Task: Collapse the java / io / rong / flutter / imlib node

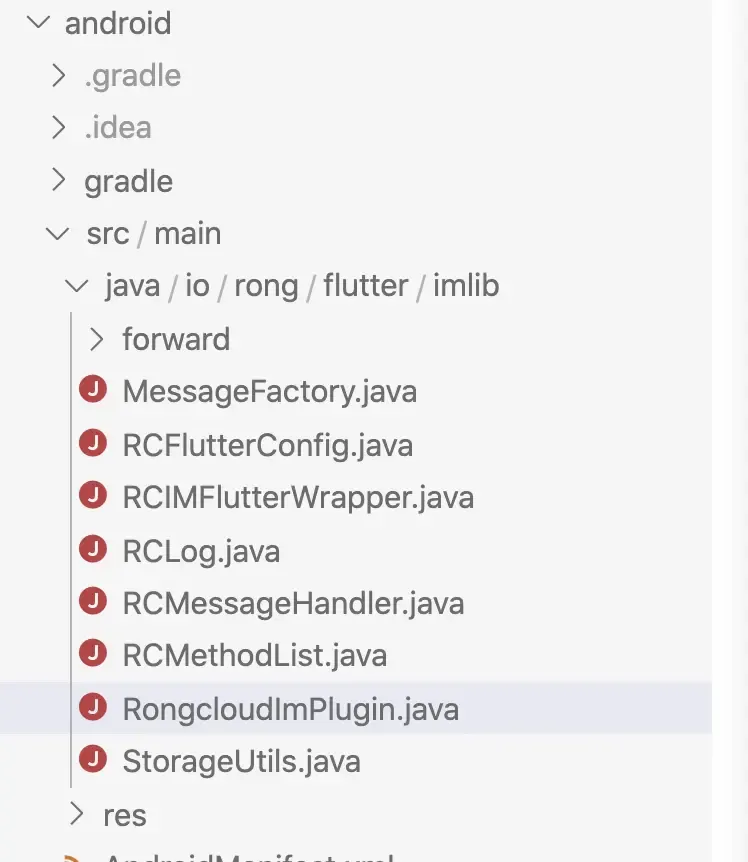Action: (x=76, y=286)
